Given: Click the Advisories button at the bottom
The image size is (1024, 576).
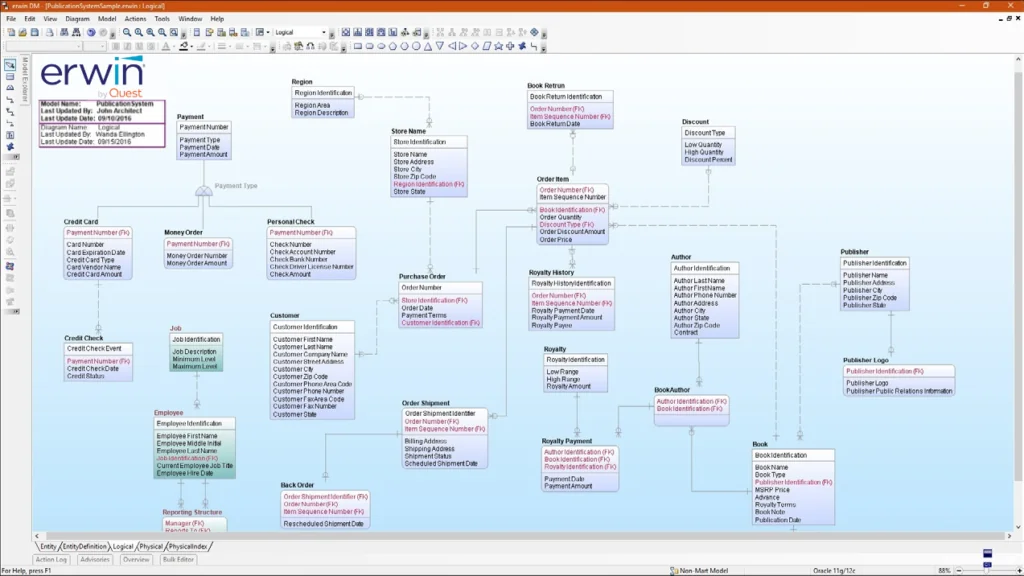Looking at the screenshot, I should (x=95, y=560).
